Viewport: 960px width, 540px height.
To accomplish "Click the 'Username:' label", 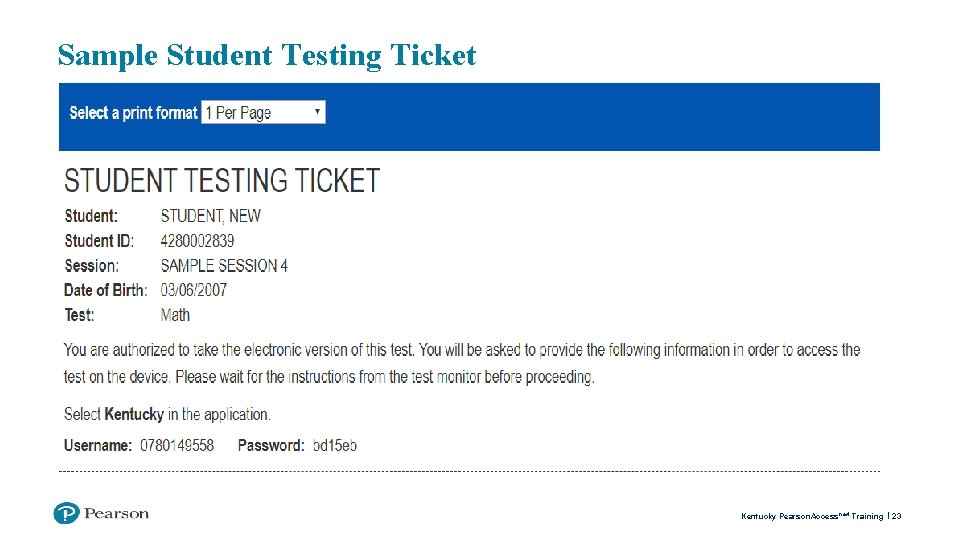I will [x=98, y=445].
